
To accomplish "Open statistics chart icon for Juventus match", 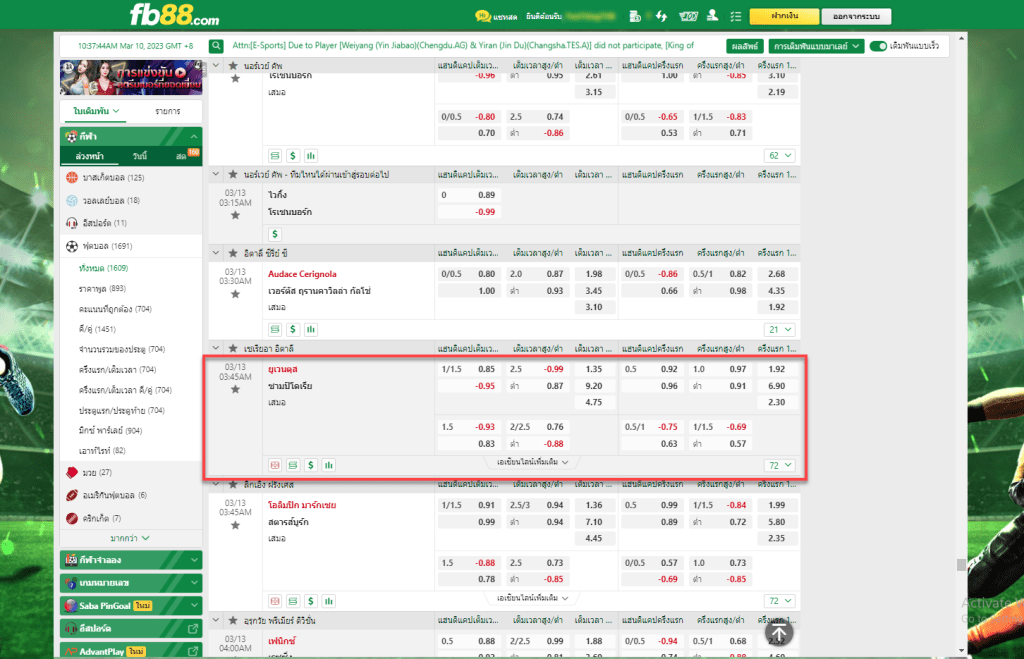I will pos(329,465).
